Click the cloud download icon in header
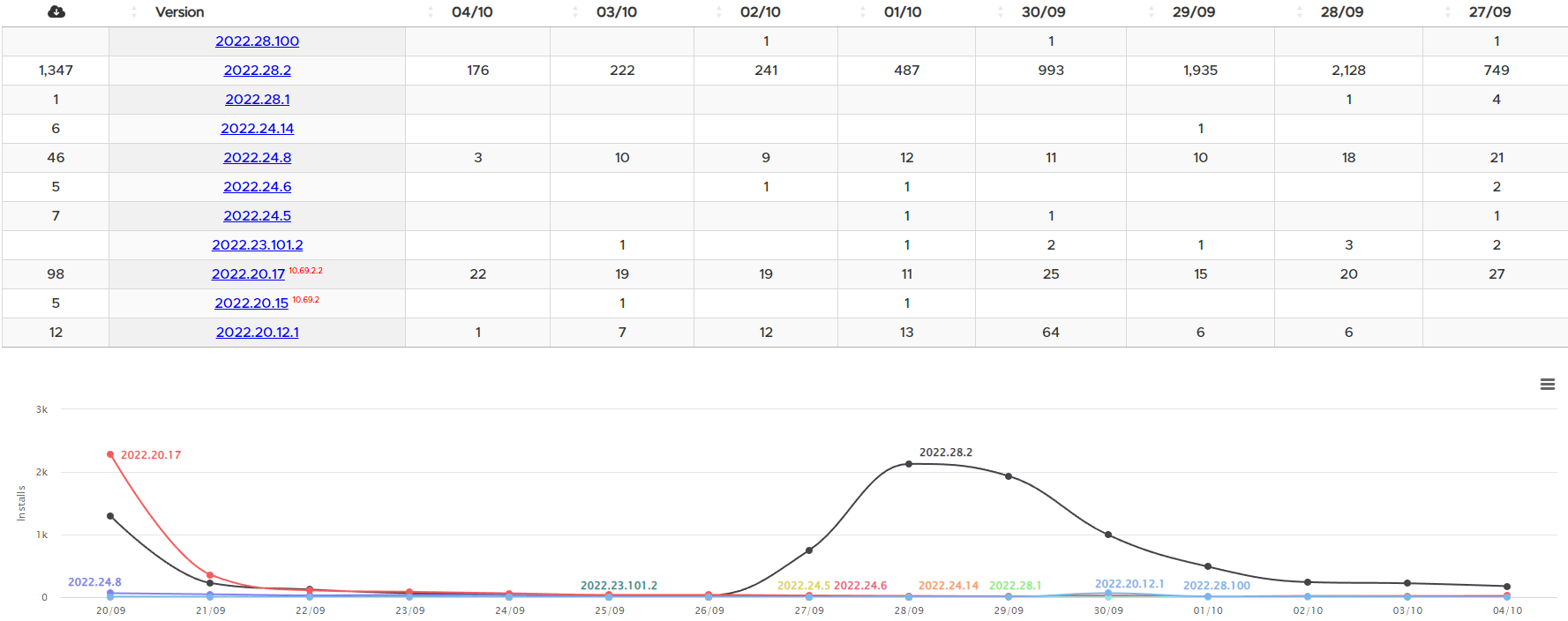The height and width of the screenshot is (621, 1568). (56, 11)
